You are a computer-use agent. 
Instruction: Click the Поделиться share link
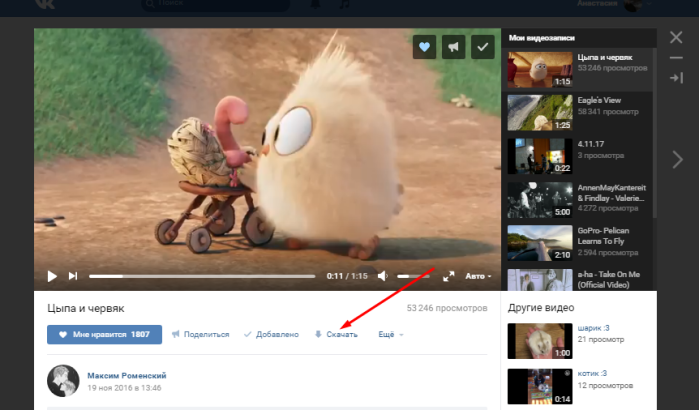pyautogui.click(x=201, y=335)
